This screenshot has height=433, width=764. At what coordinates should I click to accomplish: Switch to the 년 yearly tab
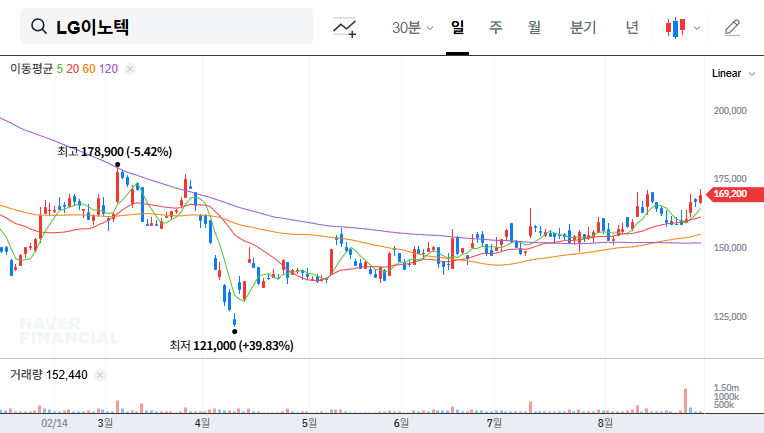coord(632,27)
